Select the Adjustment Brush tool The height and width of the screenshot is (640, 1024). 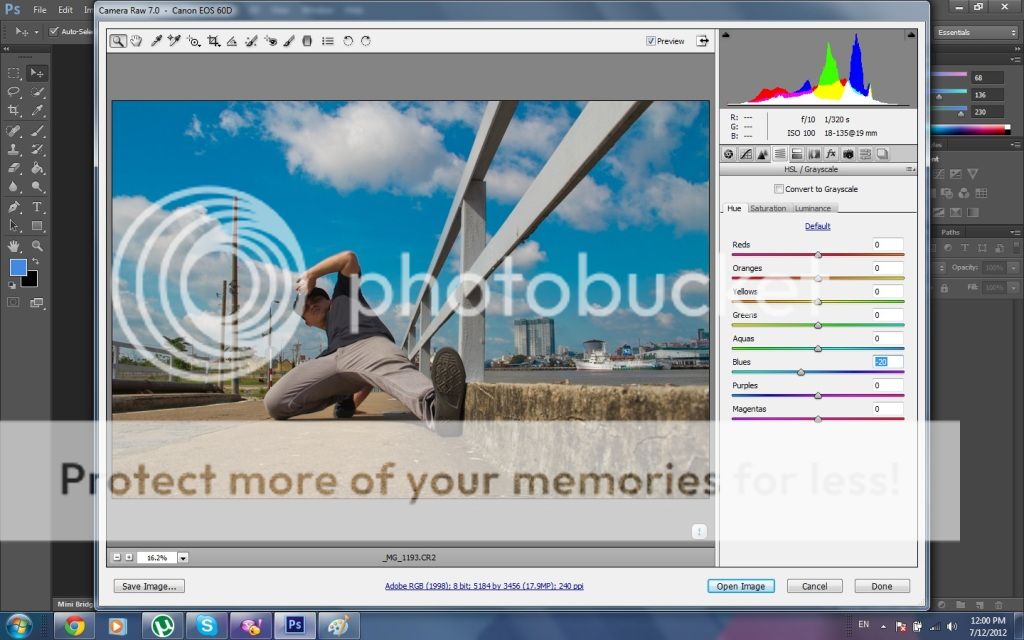[x=289, y=41]
